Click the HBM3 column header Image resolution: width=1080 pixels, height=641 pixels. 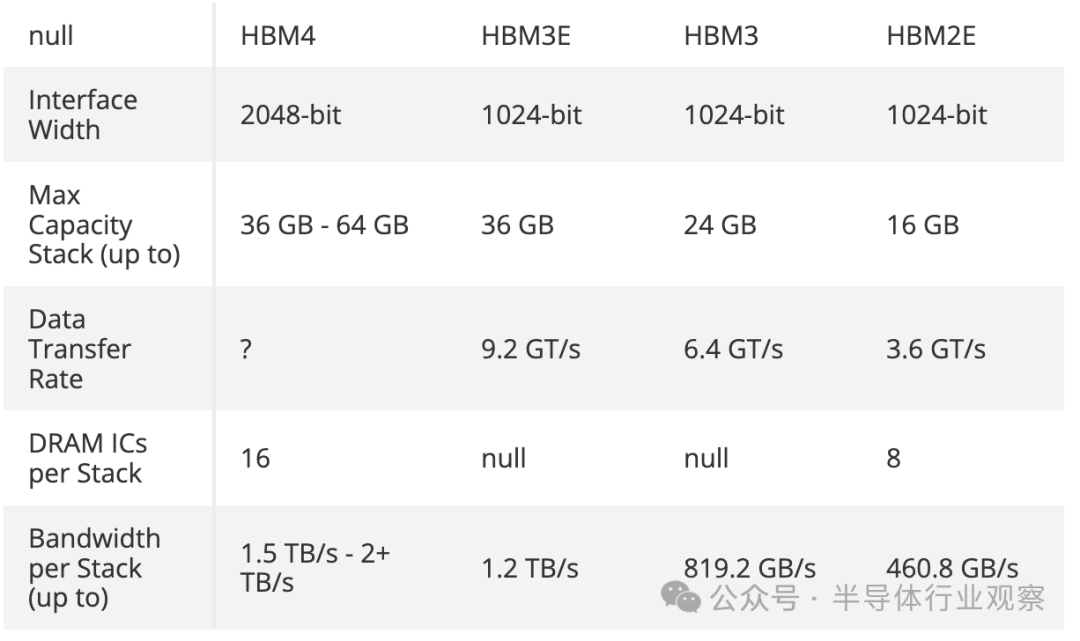721,37
